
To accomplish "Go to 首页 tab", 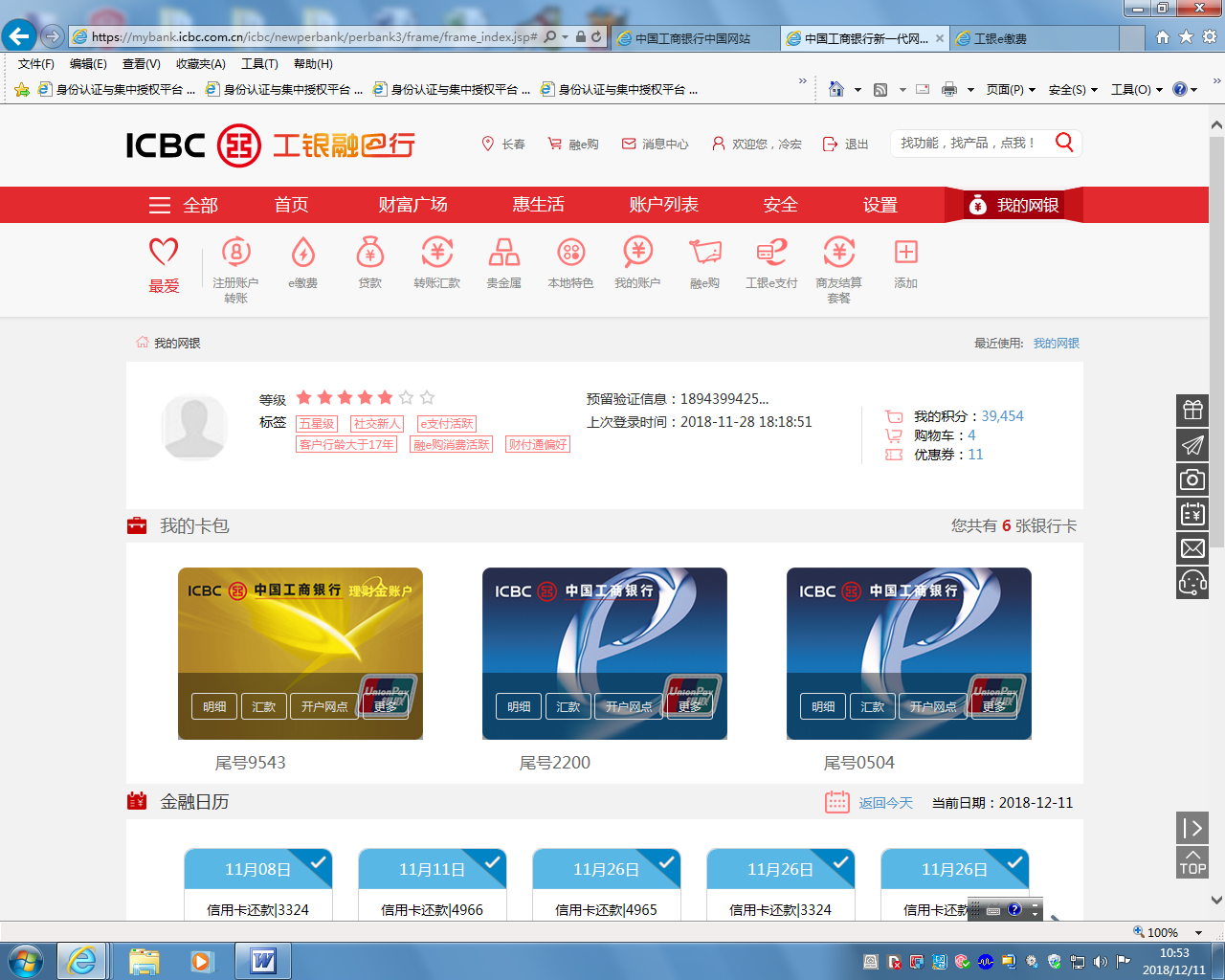I will [x=291, y=205].
